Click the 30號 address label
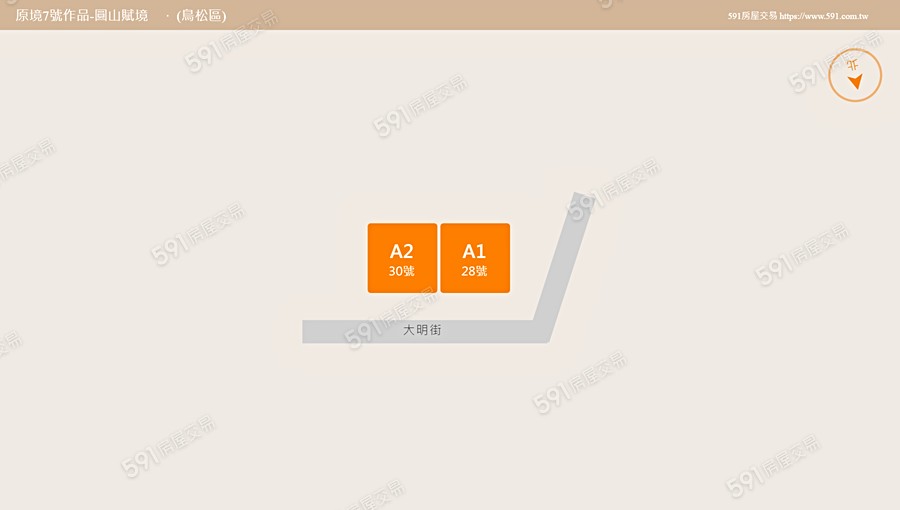 (x=401, y=271)
